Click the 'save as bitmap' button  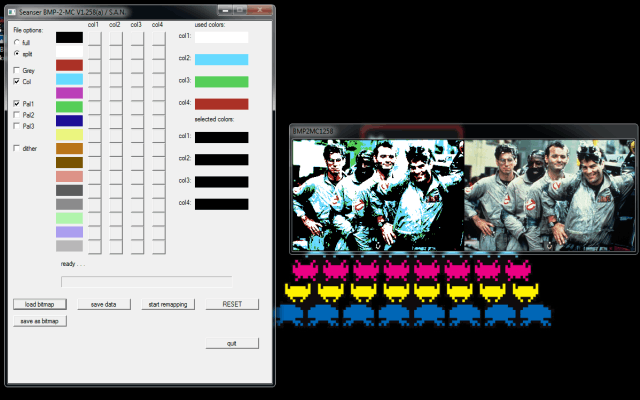[40, 321]
